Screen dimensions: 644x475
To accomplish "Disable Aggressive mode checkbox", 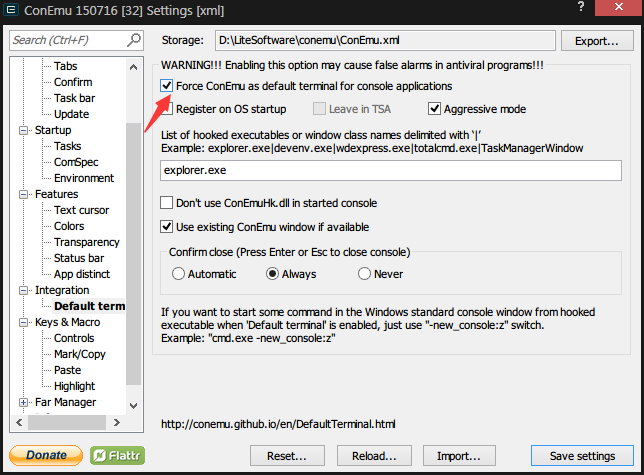I will click(x=435, y=109).
